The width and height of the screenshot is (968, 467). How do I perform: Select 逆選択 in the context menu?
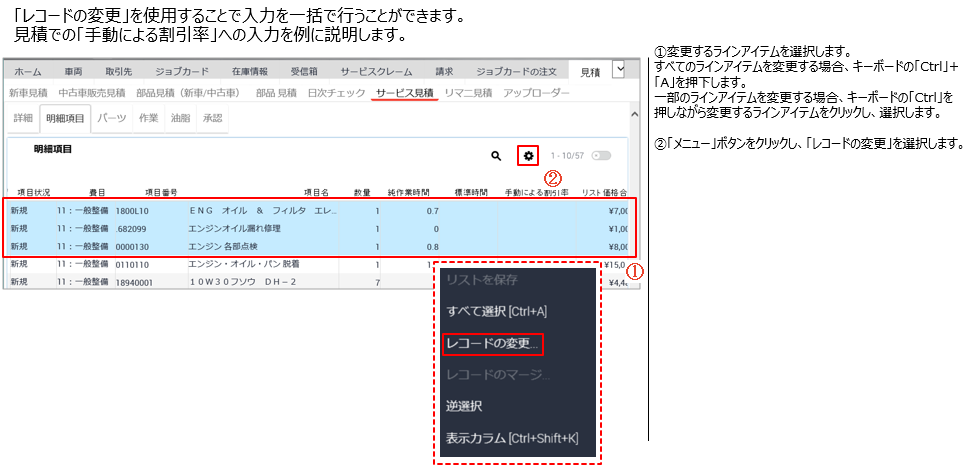coord(465,406)
